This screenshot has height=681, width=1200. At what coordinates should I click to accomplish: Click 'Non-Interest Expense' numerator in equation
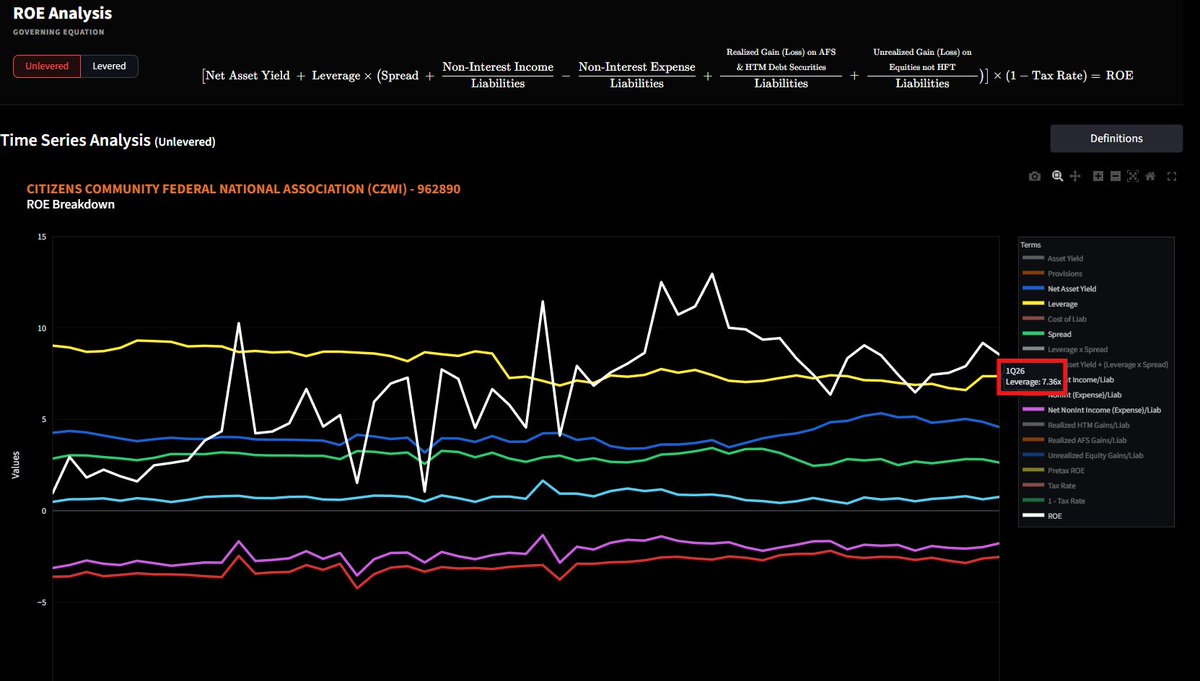637,67
